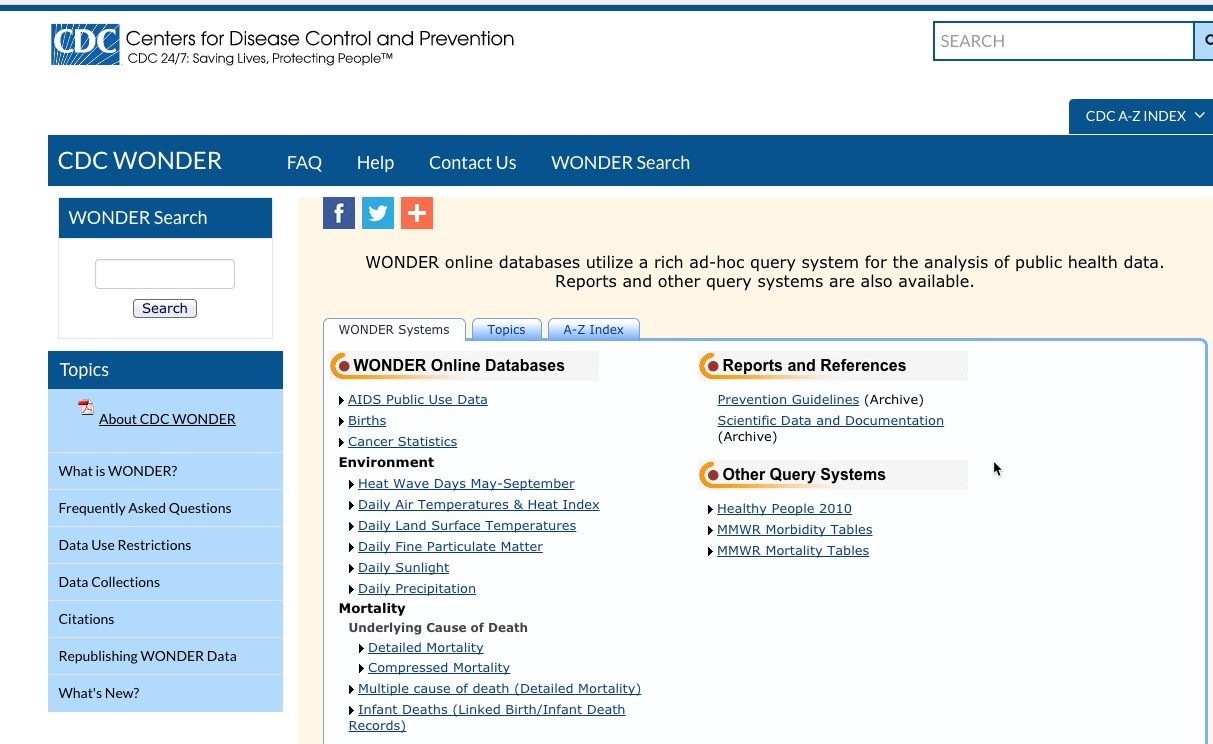Focus the WONDER Search text field
1213x744 pixels.
coord(165,274)
